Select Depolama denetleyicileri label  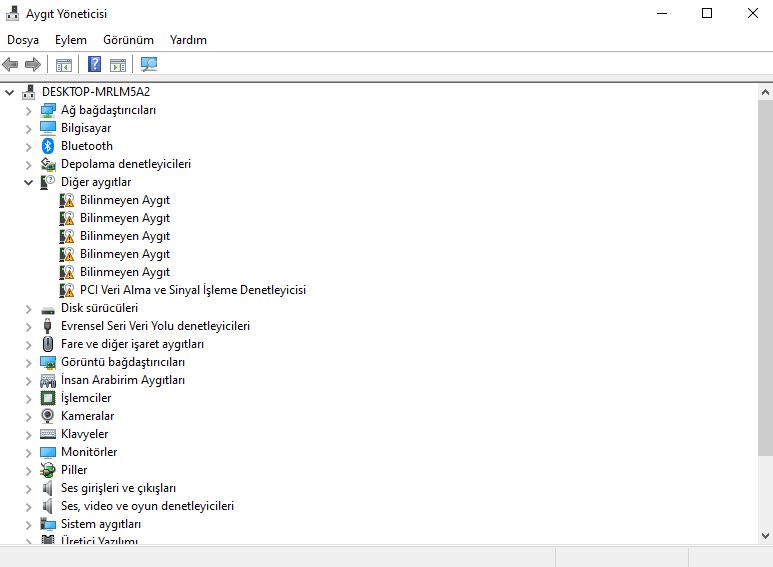click(x=126, y=164)
